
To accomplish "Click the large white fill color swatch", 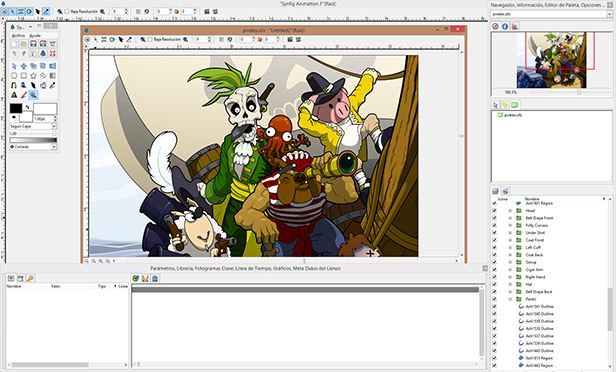I will (x=45, y=109).
